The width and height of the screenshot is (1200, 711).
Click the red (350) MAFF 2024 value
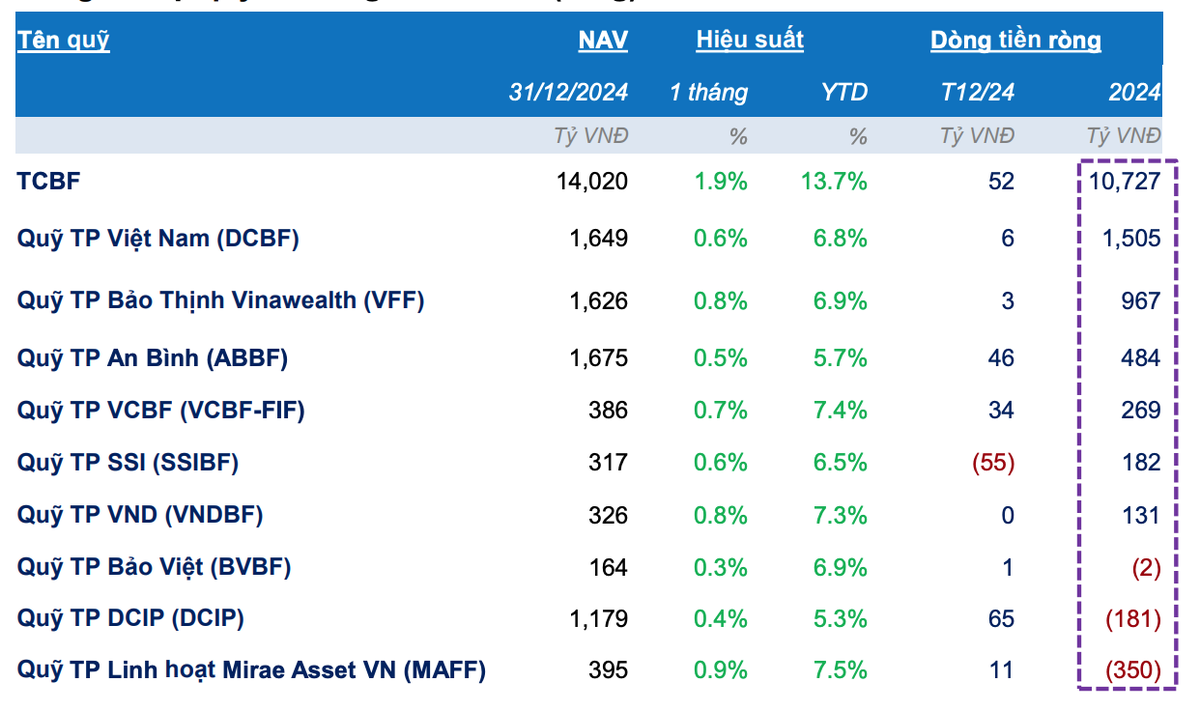click(1133, 671)
